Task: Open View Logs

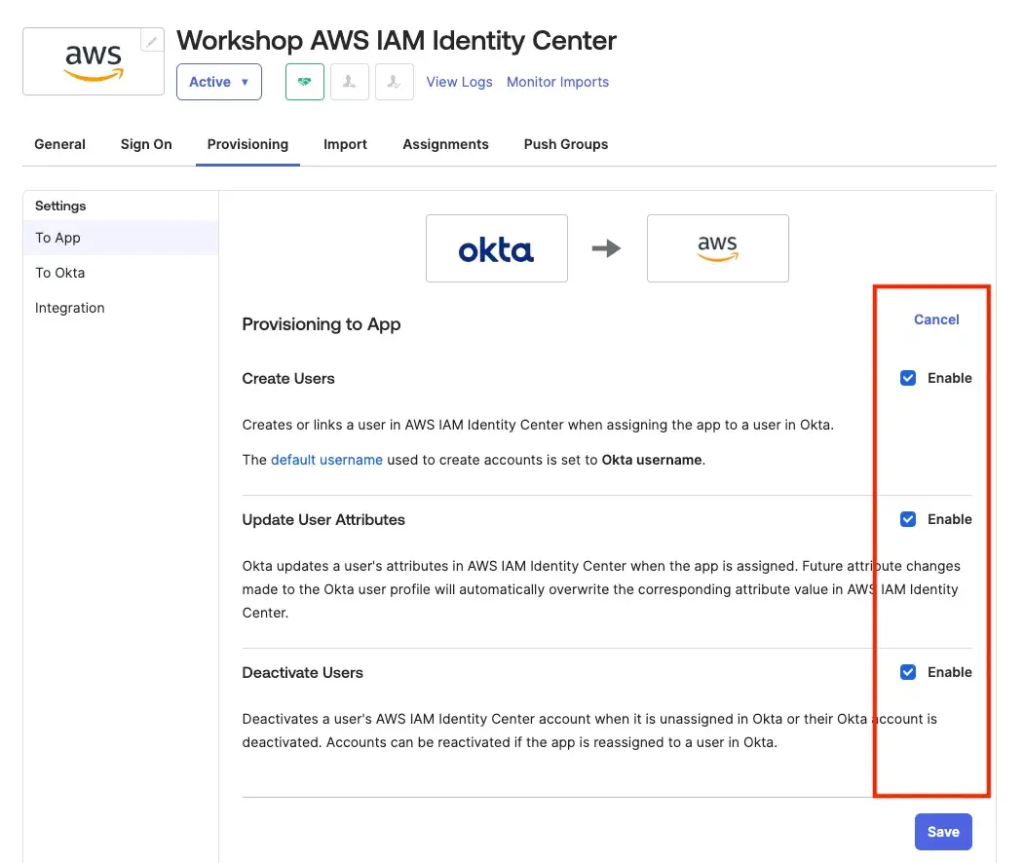Action: (459, 81)
